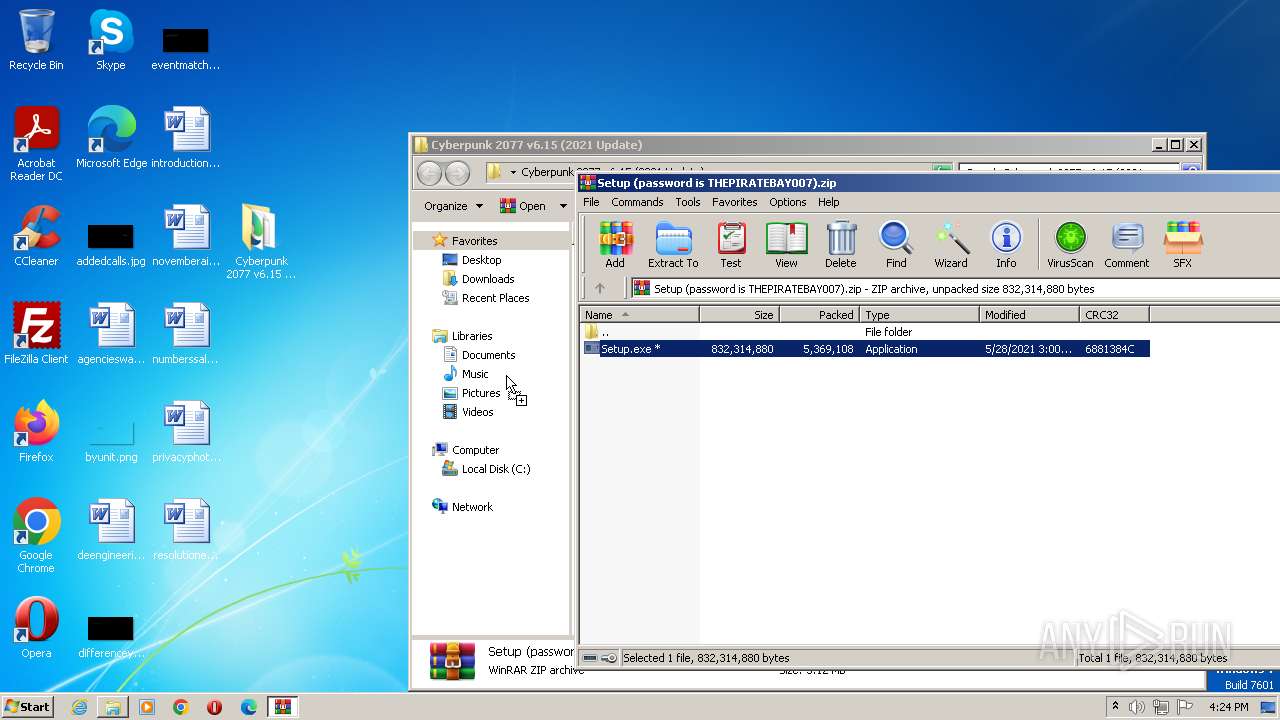The height and width of the screenshot is (720, 1280).
Task: Click the Forward arrow in Explorer window
Action: point(457,172)
